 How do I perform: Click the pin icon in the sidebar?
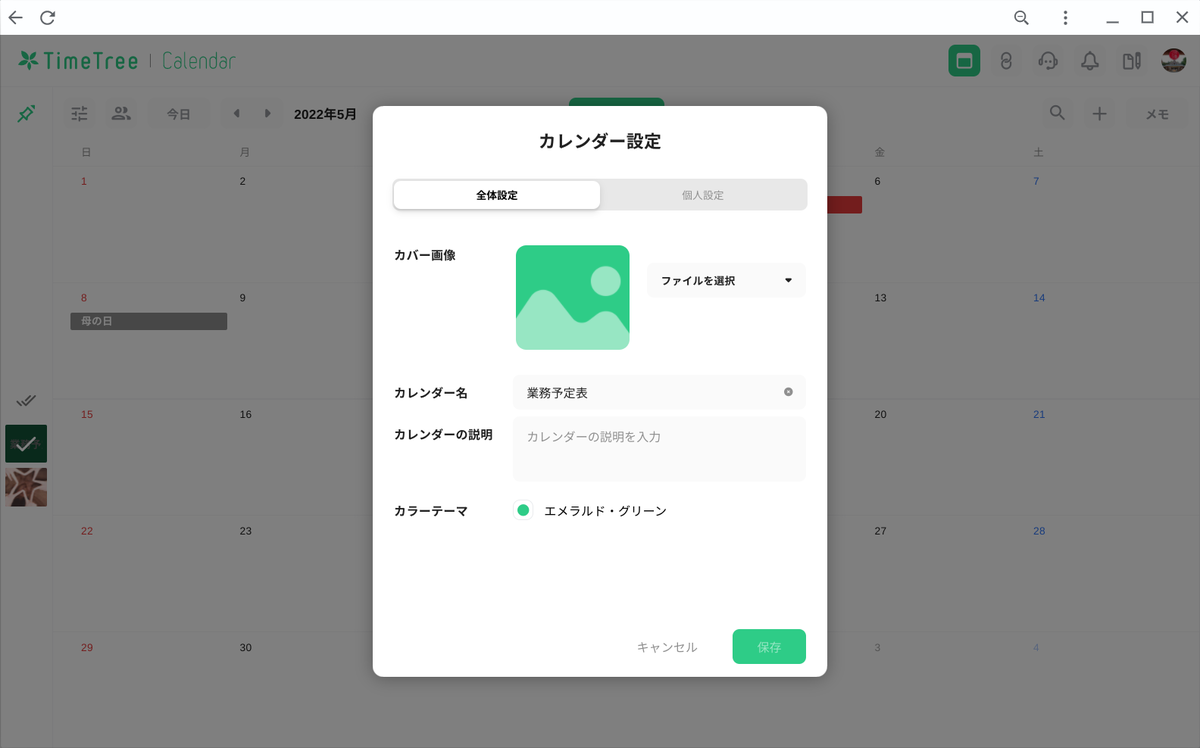[x=26, y=114]
